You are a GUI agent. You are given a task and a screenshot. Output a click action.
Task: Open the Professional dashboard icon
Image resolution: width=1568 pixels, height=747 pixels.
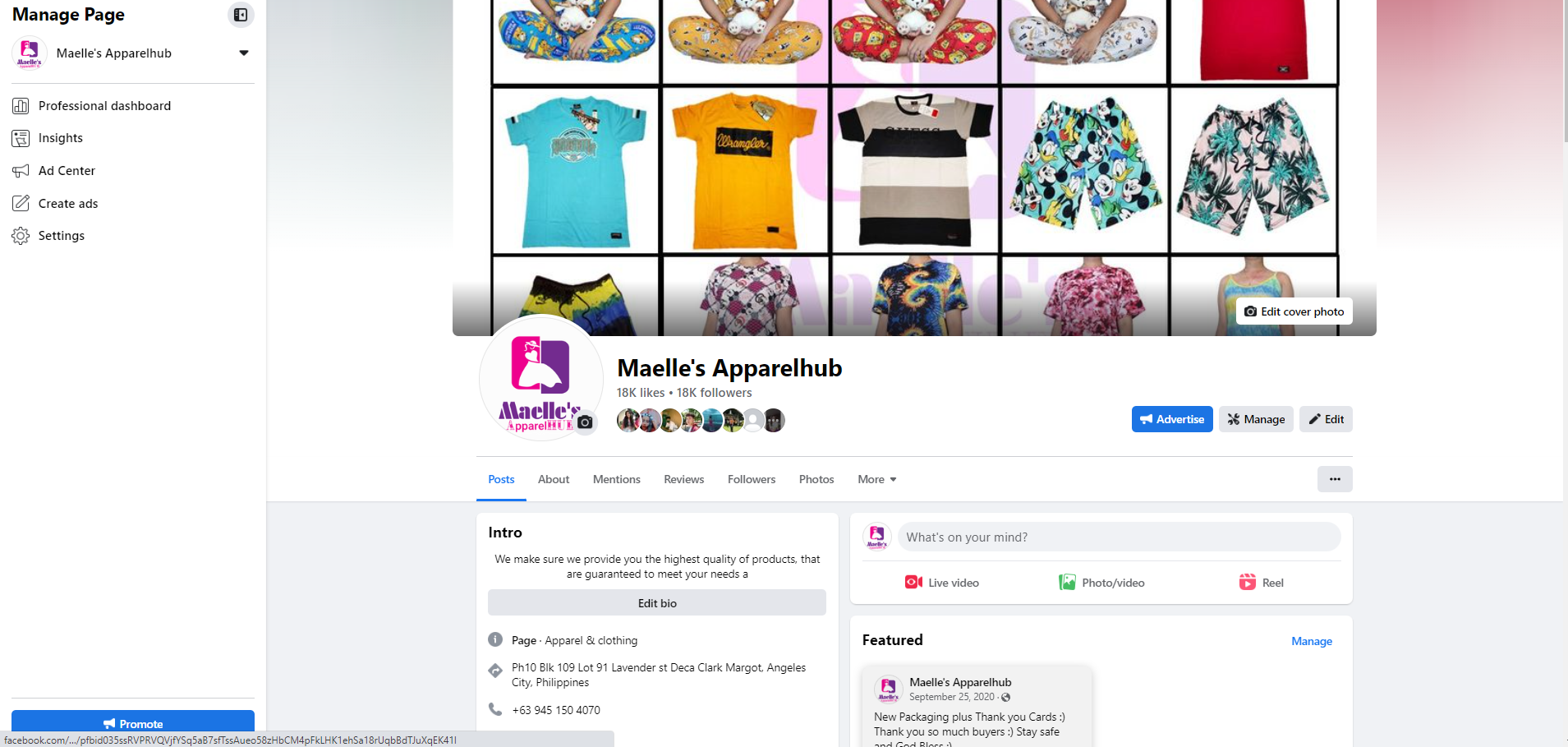pos(21,106)
